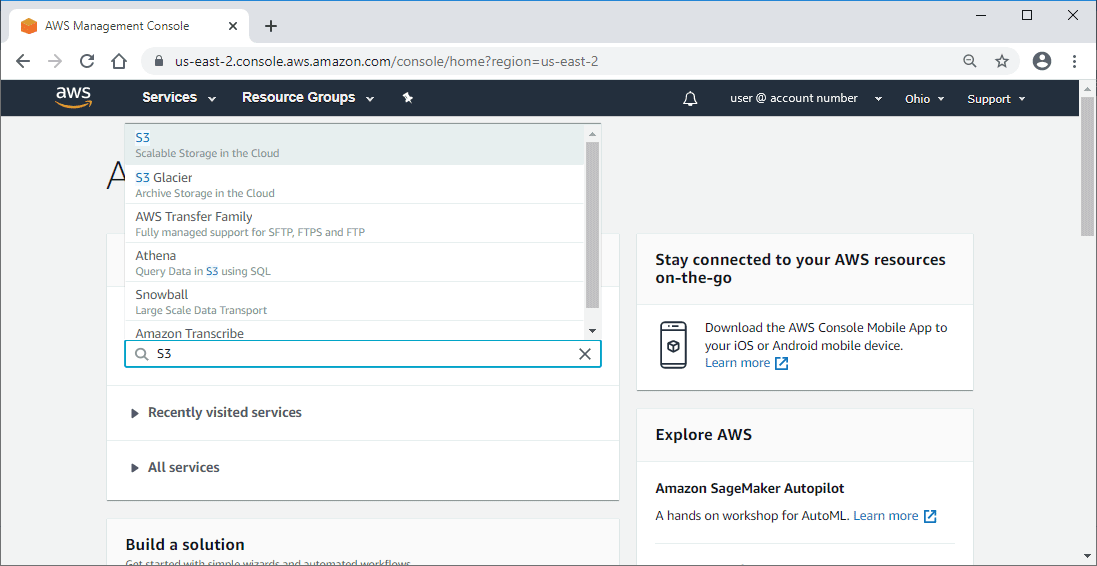Click the browser back arrow

[x=23, y=62]
